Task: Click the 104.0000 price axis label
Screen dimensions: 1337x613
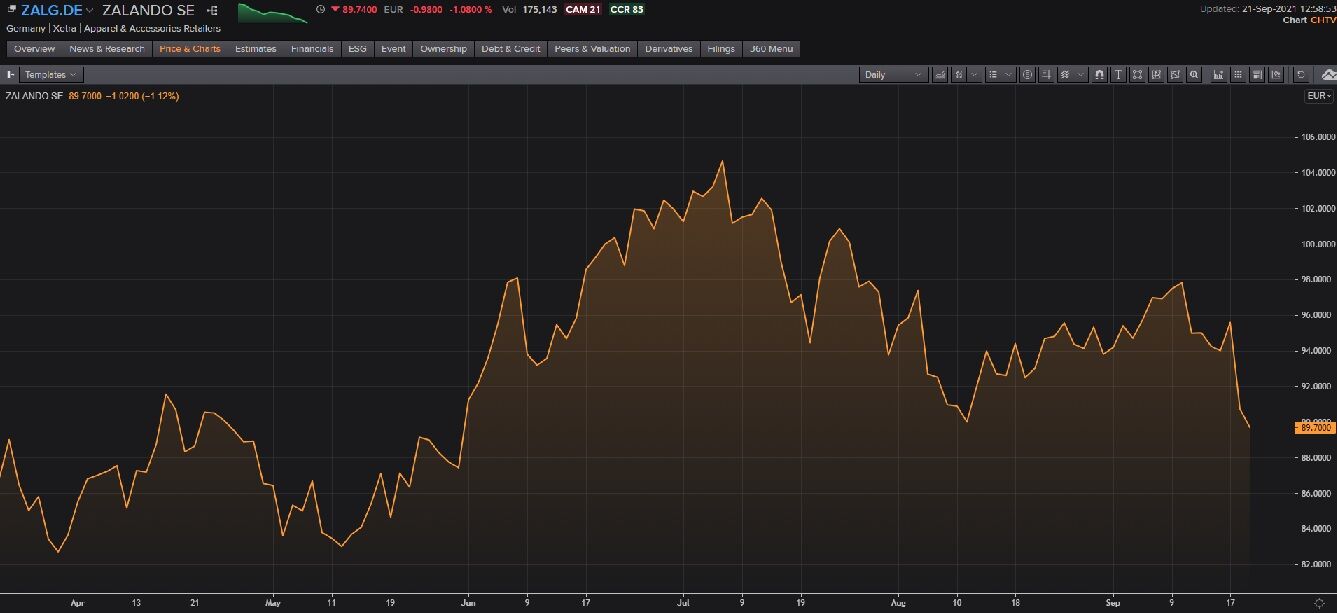Action: click(x=1316, y=173)
